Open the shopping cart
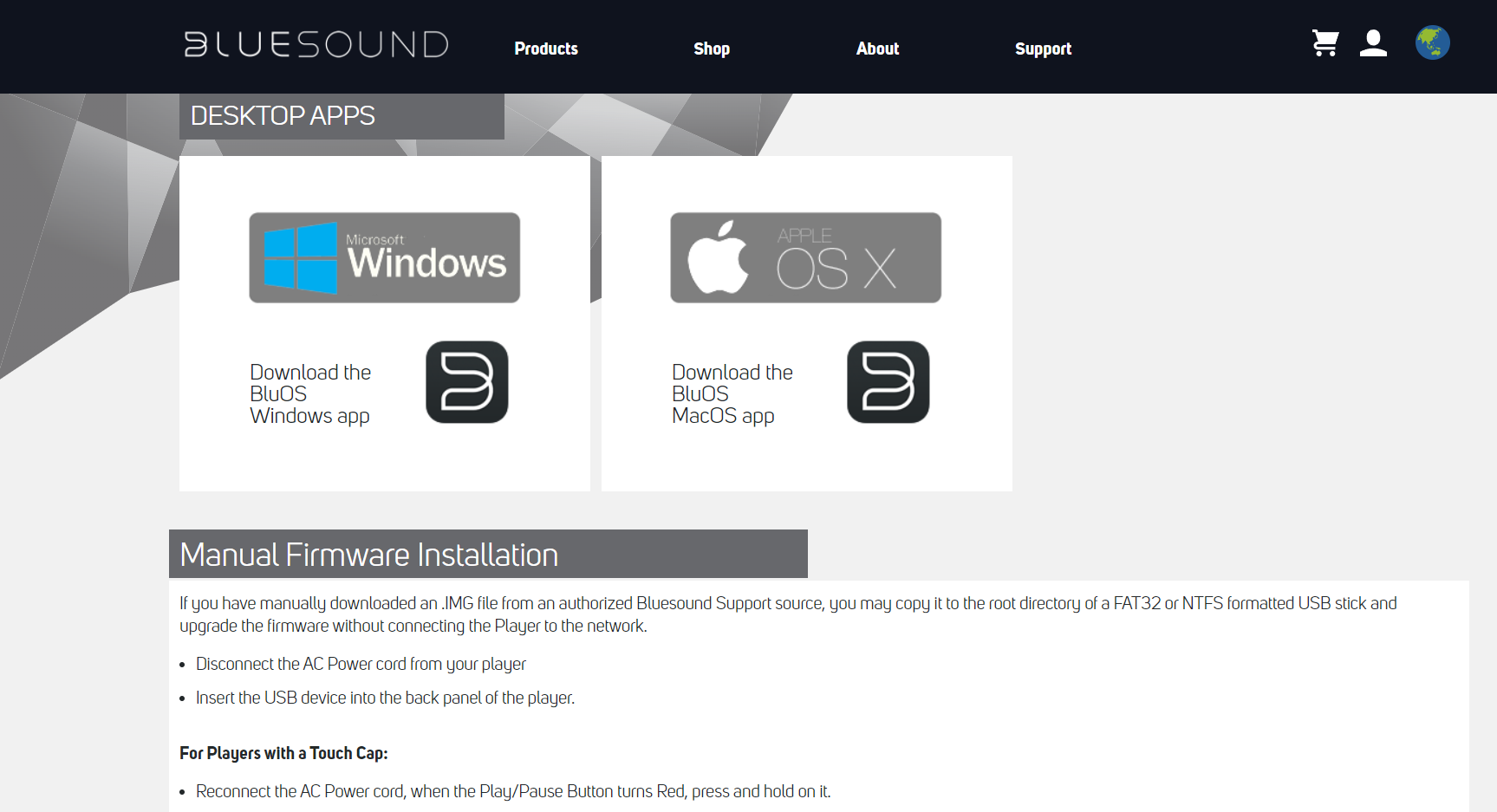The image size is (1497, 812). coord(1325,43)
